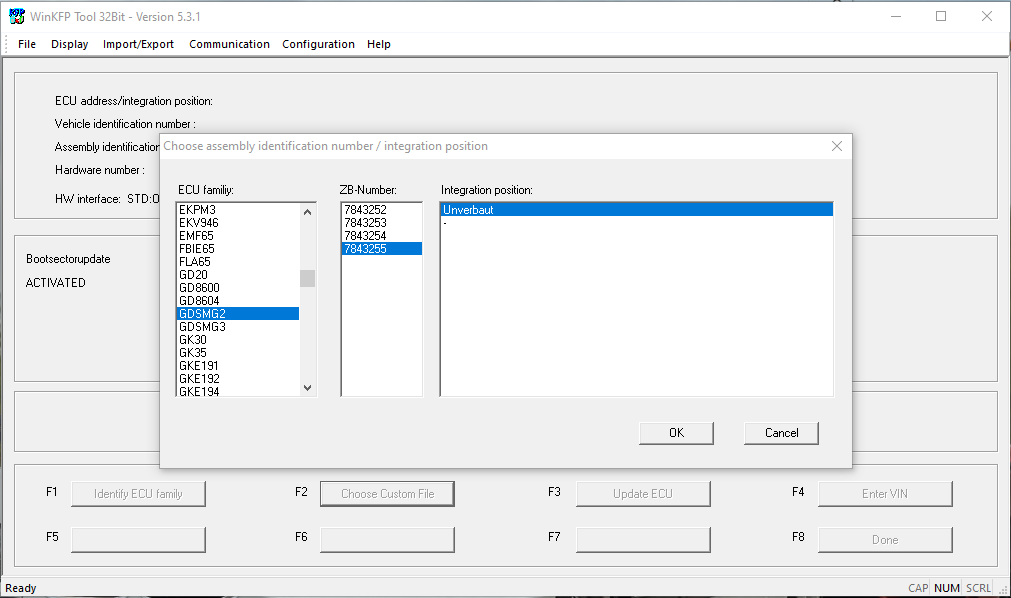Click the empty F7 button
This screenshot has width=1011, height=598.
tap(643, 540)
